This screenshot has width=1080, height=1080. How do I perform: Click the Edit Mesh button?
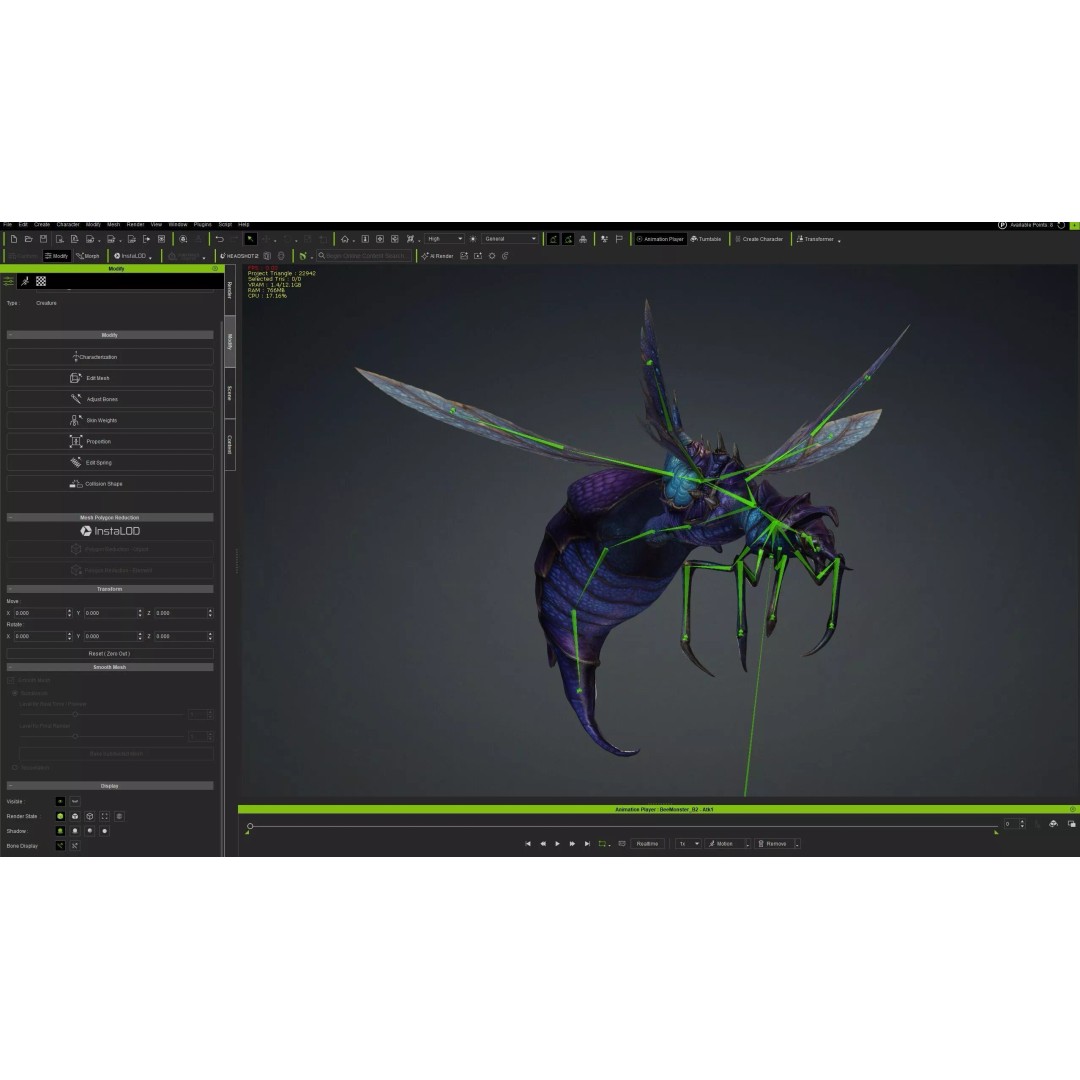tap(110, 378)
